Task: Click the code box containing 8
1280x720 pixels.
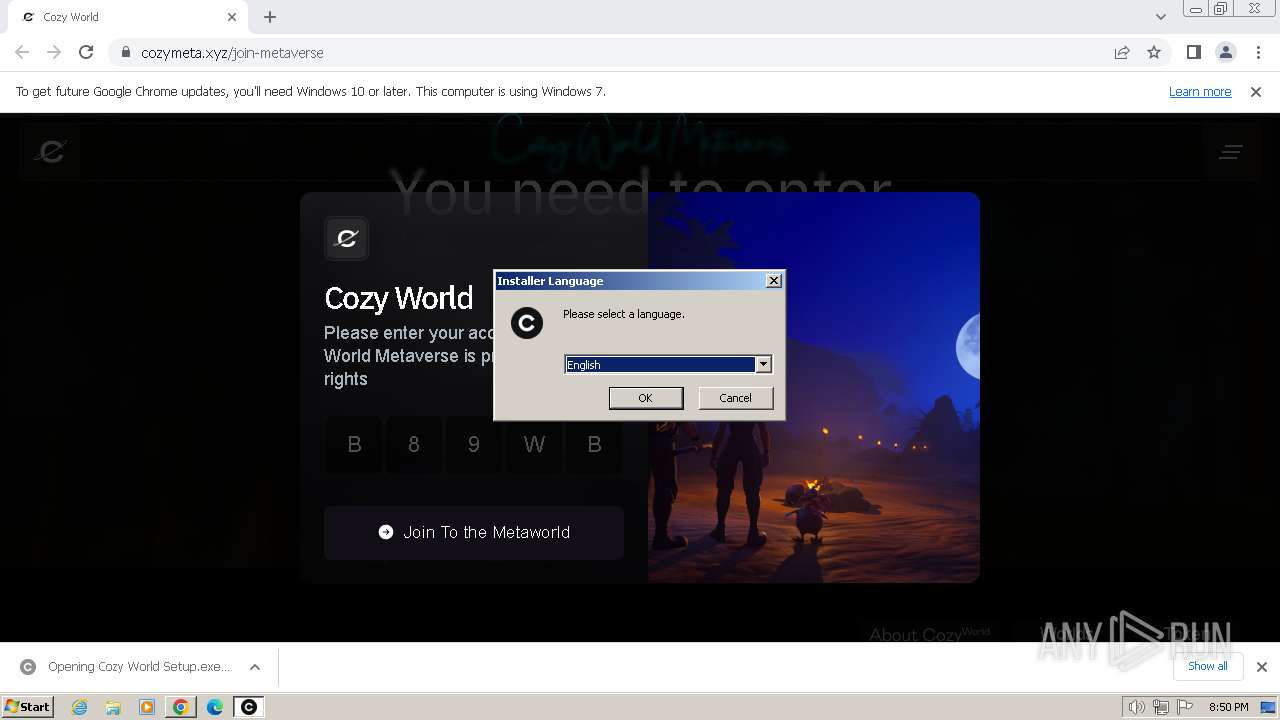Action: (x=414, y=444)
